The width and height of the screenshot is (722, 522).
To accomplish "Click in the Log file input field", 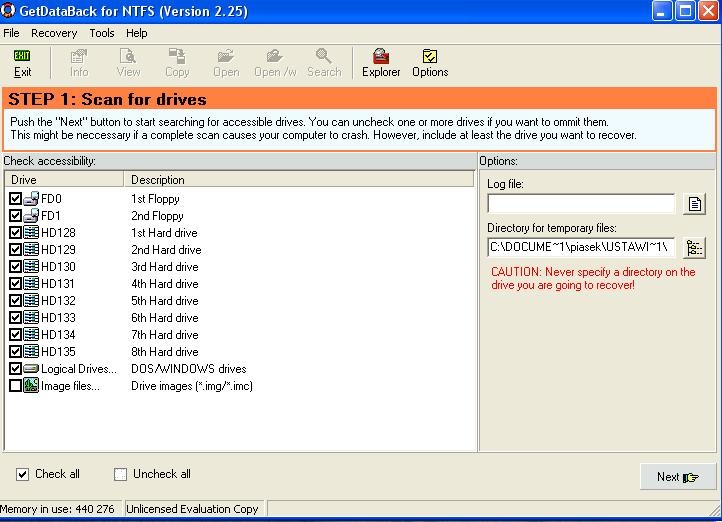I will pos(581,203).
